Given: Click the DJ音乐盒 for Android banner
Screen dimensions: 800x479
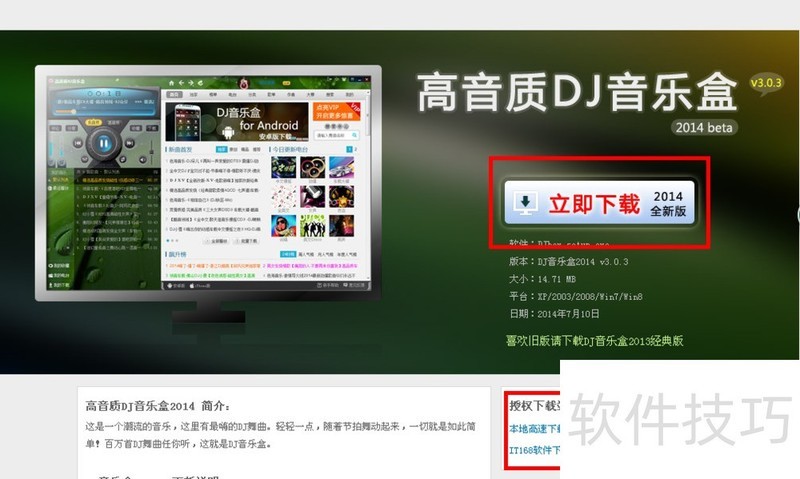Looking at the screenshot, I should click(237, 122).
